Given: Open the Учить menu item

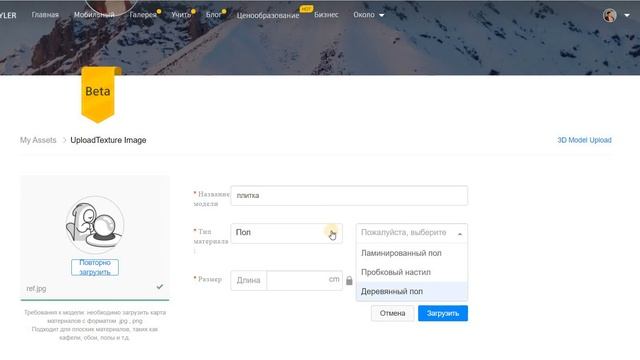Looking at the screenshot, I should 181,15.
